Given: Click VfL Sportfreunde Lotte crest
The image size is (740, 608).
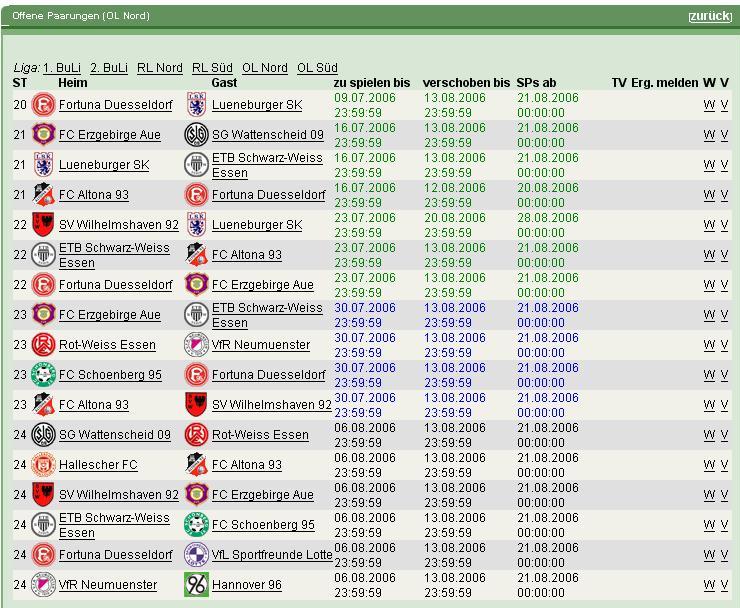Looking at the screenshot, I should (196, 555).
